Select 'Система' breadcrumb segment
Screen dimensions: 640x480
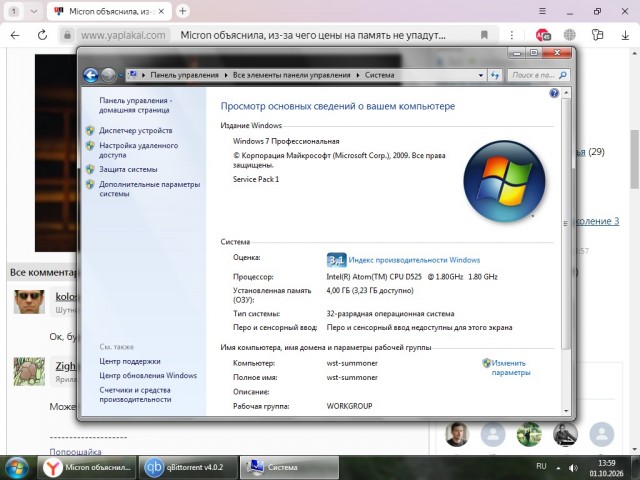[380, 75]
